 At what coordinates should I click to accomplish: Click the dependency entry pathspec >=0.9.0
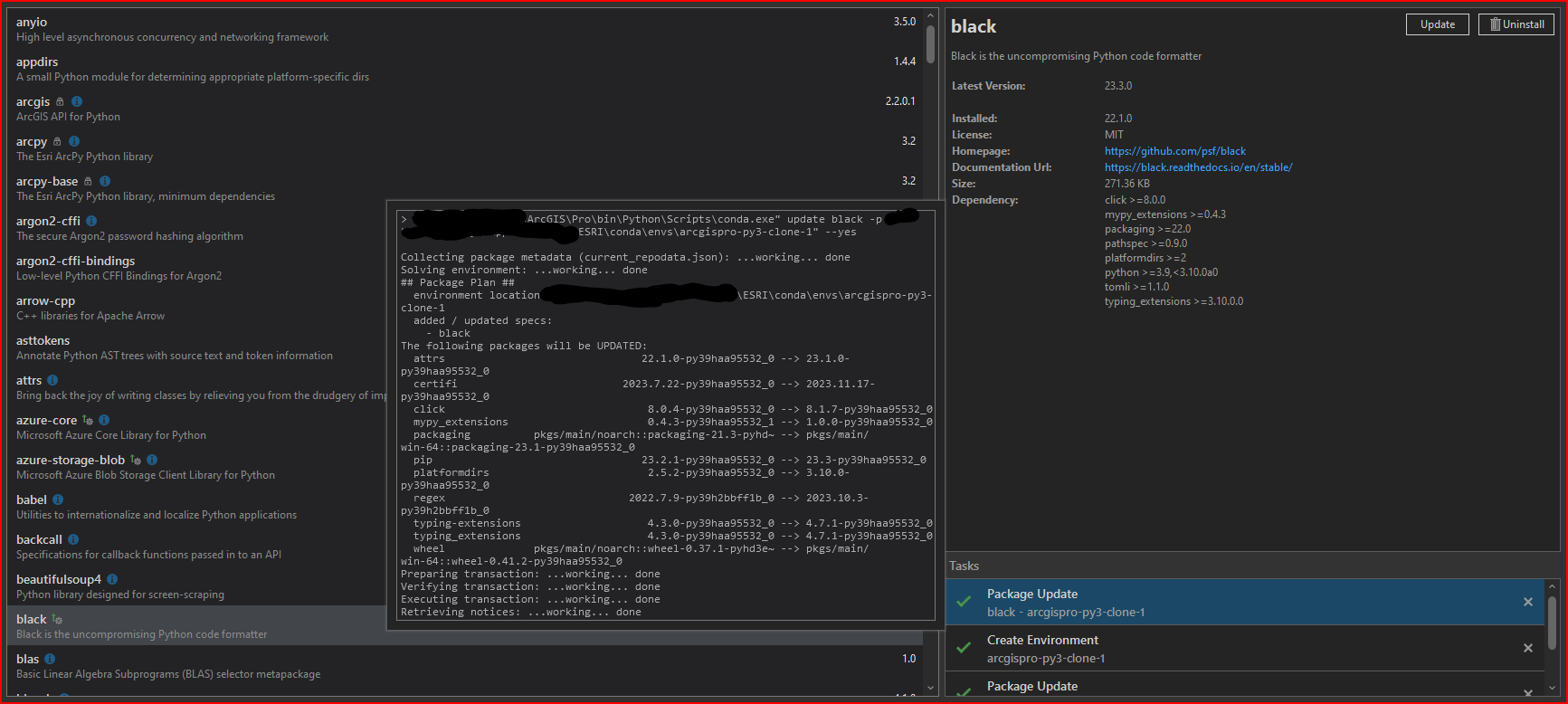pyautogui.click(x=1146, y=243)
